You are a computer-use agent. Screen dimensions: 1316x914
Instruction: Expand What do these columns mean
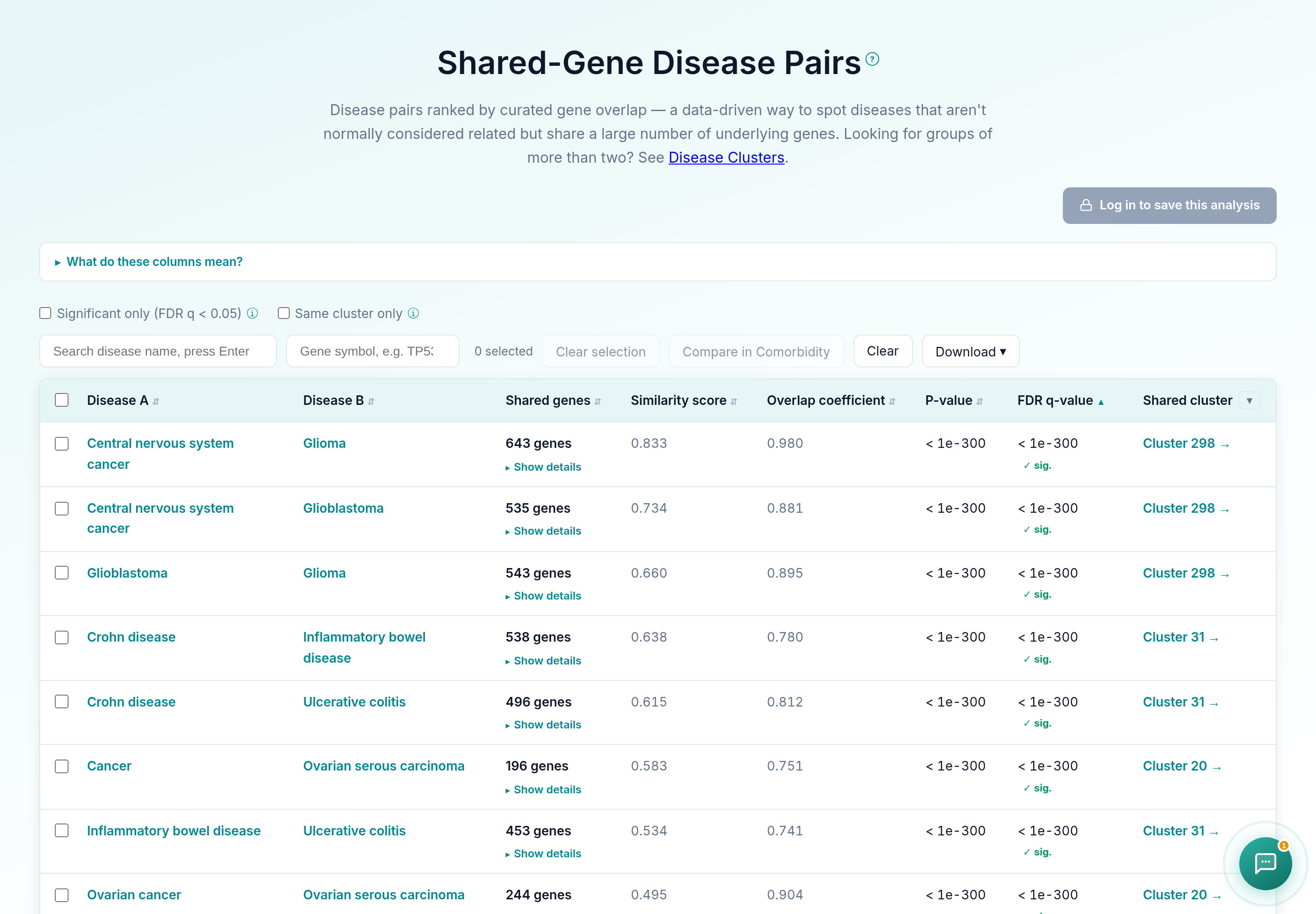(149, 262)
